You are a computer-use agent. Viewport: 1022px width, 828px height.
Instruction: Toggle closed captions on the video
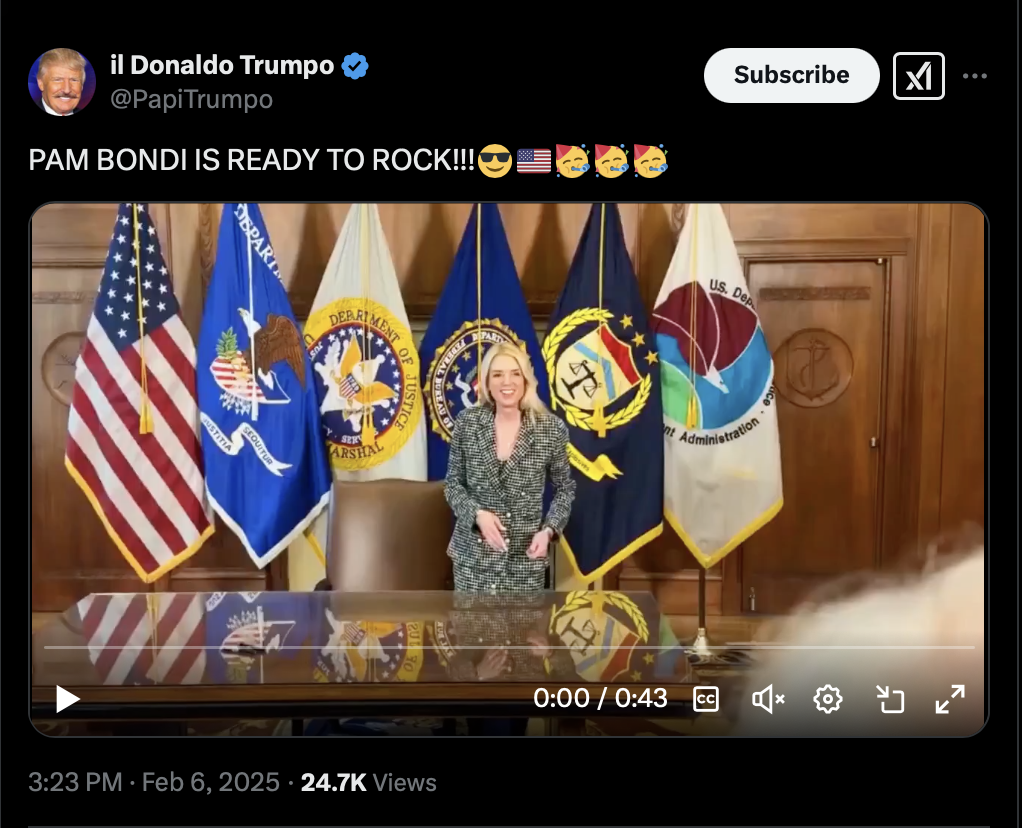(x=706, y=700)
